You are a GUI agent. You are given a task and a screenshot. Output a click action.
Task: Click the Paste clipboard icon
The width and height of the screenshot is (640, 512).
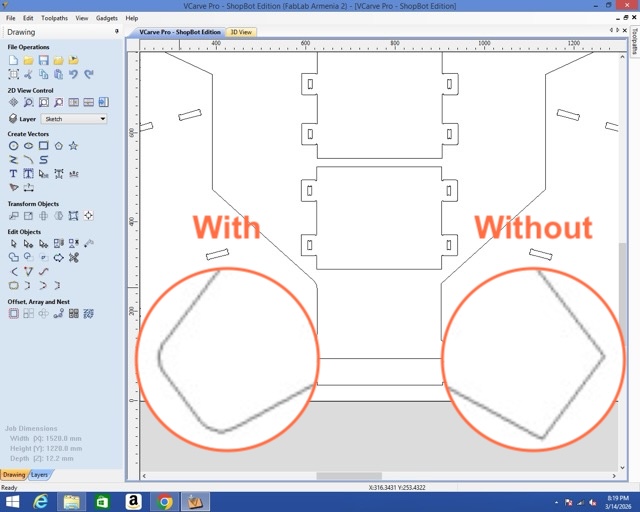coord(58,74)
